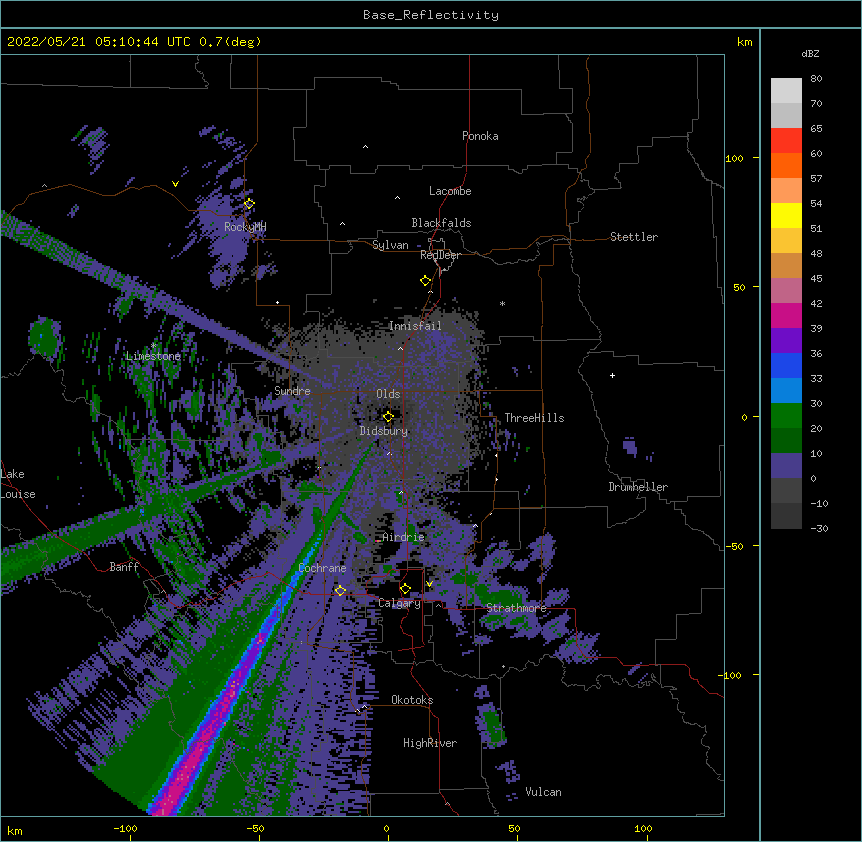This screenshot has width=862, height=842.
Task: Select the purple 36–39 dBZ legend swatch
Action: 786,341
